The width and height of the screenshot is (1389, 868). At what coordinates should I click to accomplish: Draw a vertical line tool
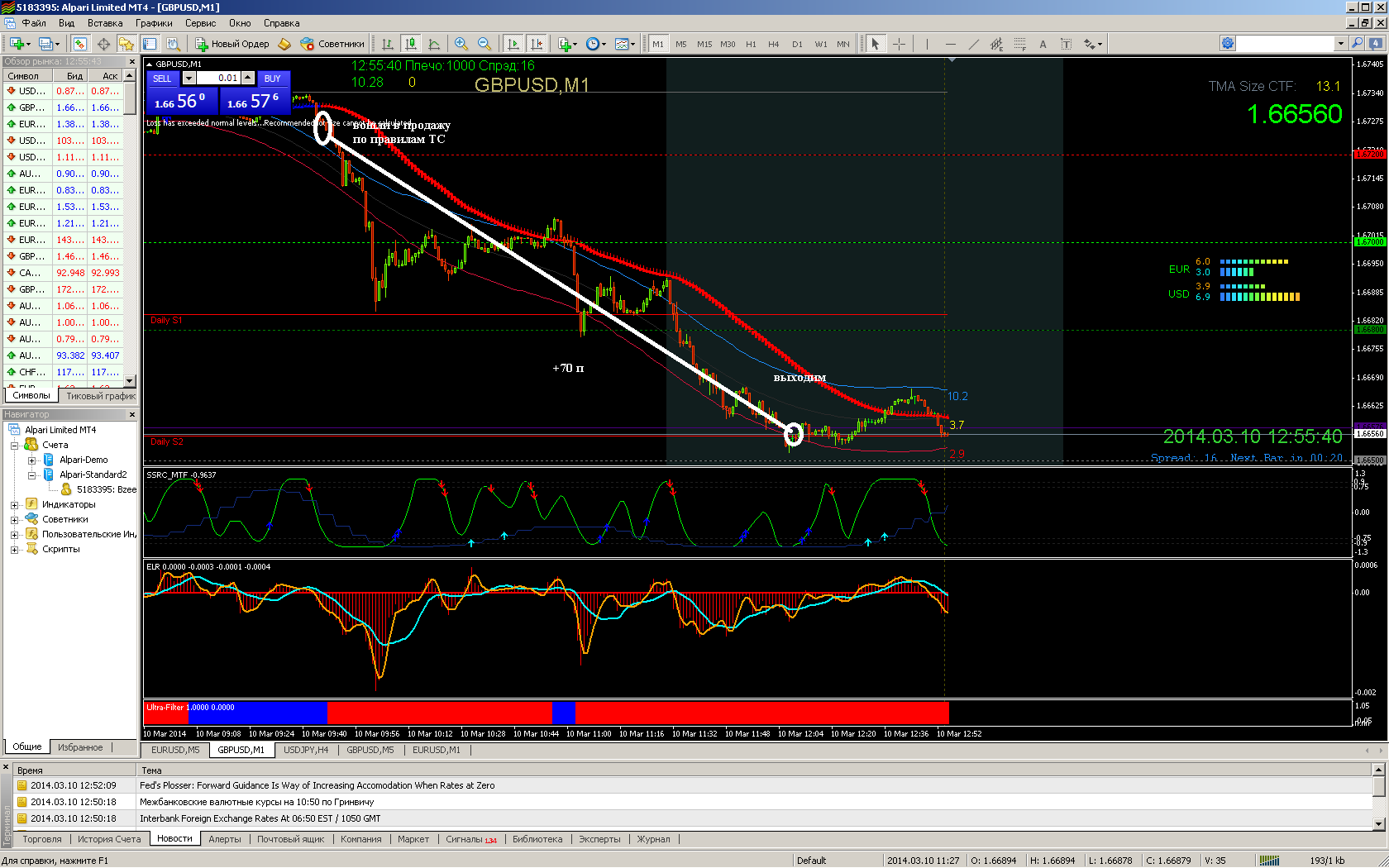tap(927, 44)
